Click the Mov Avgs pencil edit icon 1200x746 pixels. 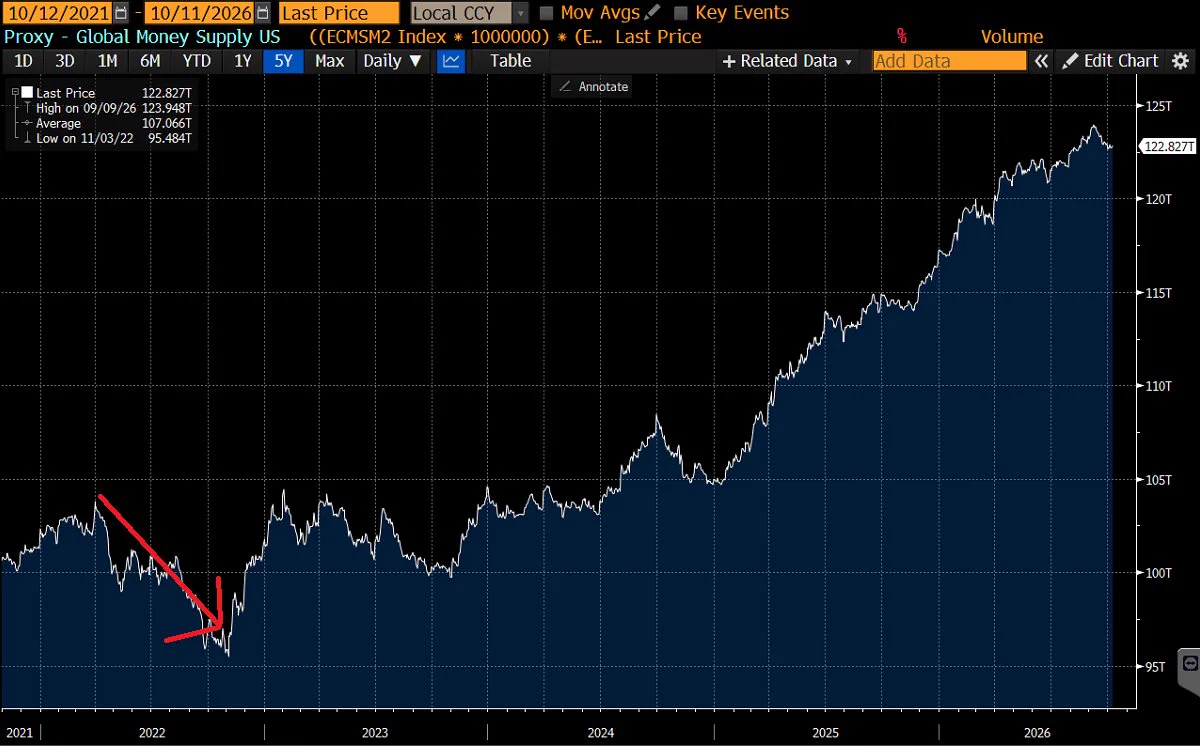(x=653, y=13)
